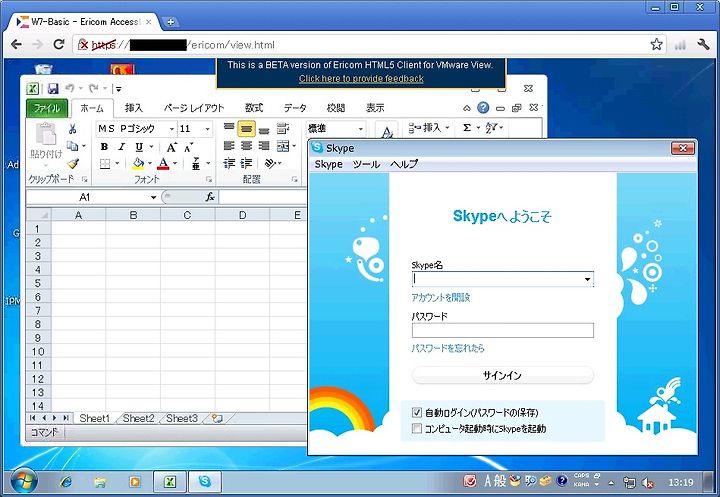This screenshot has width=720, height=497.
Task: Select the Sheet3 worksheet tab
Action: (x=182, y=418)
